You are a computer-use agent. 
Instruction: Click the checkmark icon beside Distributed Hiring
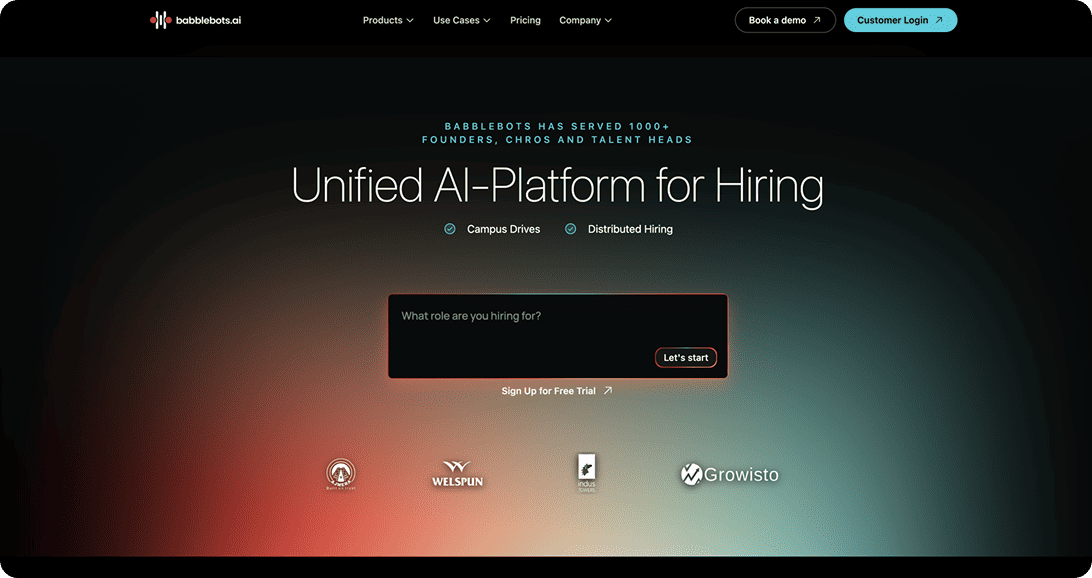(x=571, y=229)
